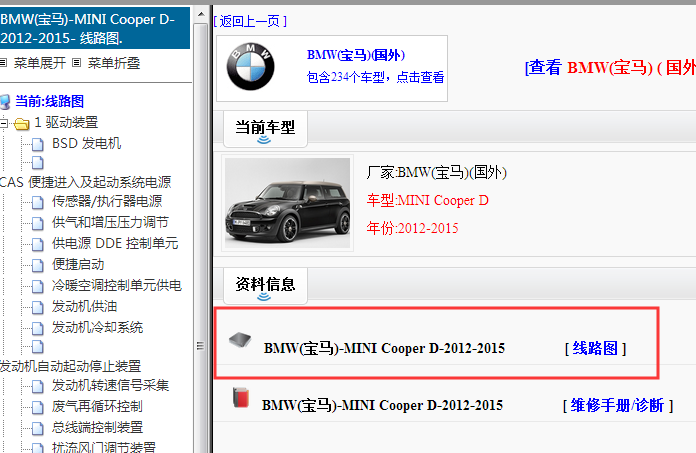Select 发动机转速信号采集 tree item
This screenshot has width=696, height=453.
click(111, 385)
